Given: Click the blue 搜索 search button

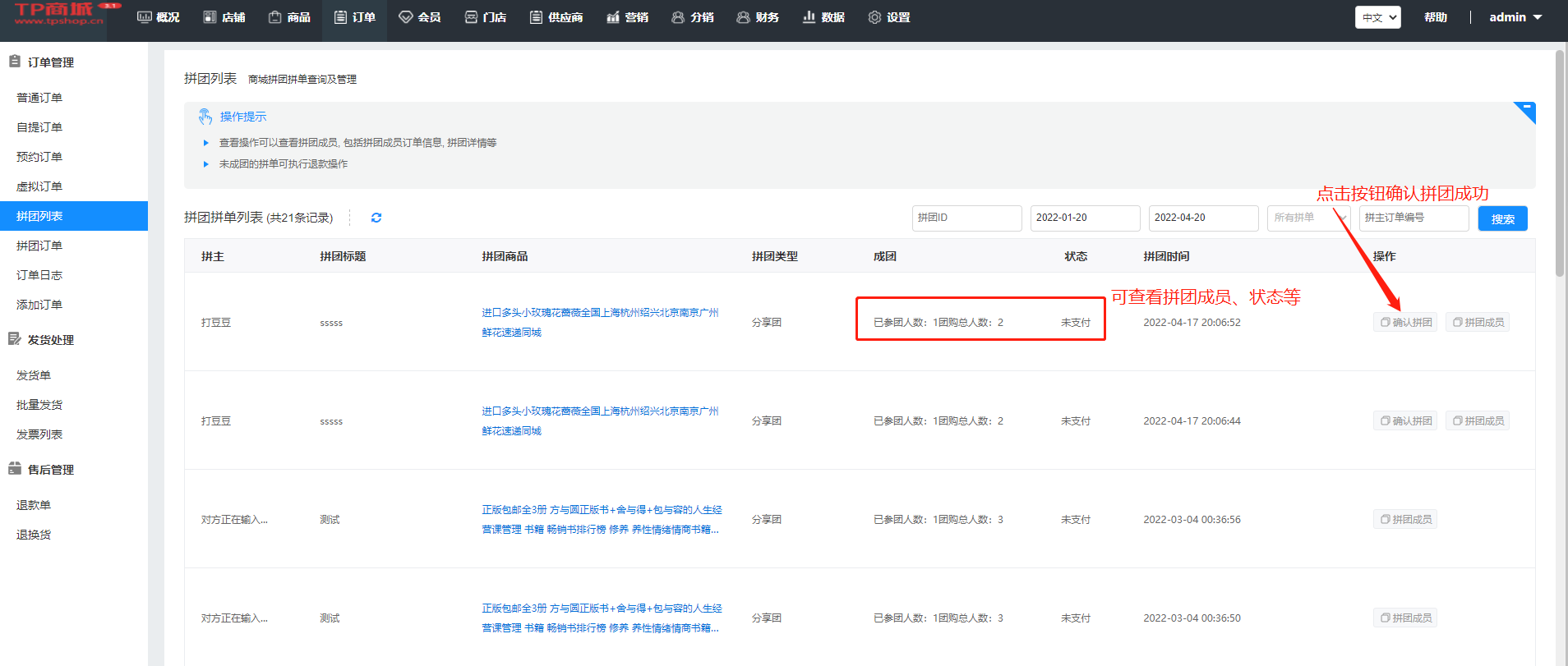Looking at the screenshot, I should click(1502, 218).
